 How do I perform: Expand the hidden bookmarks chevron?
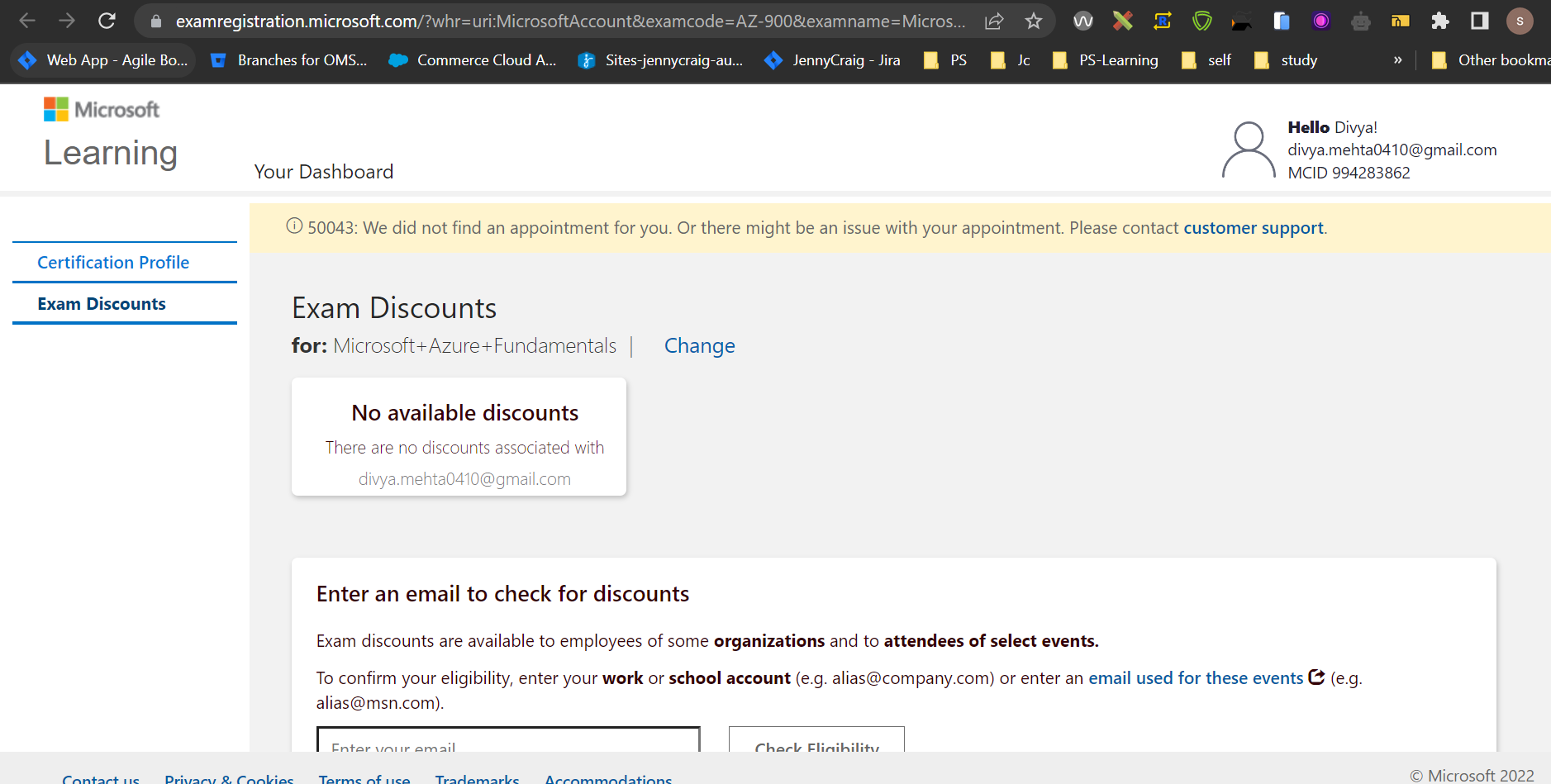click(x=1398, y=59)
